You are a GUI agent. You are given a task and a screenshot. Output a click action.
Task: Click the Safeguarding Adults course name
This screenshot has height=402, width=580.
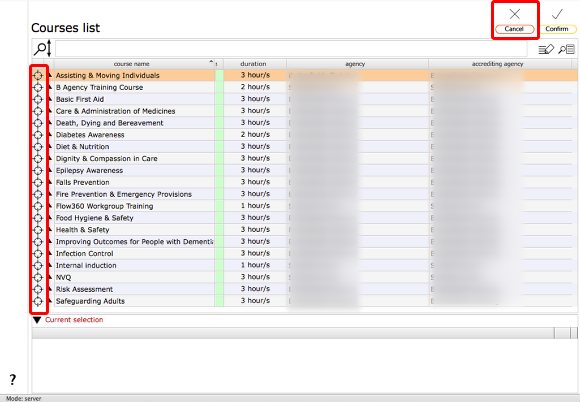90,301
